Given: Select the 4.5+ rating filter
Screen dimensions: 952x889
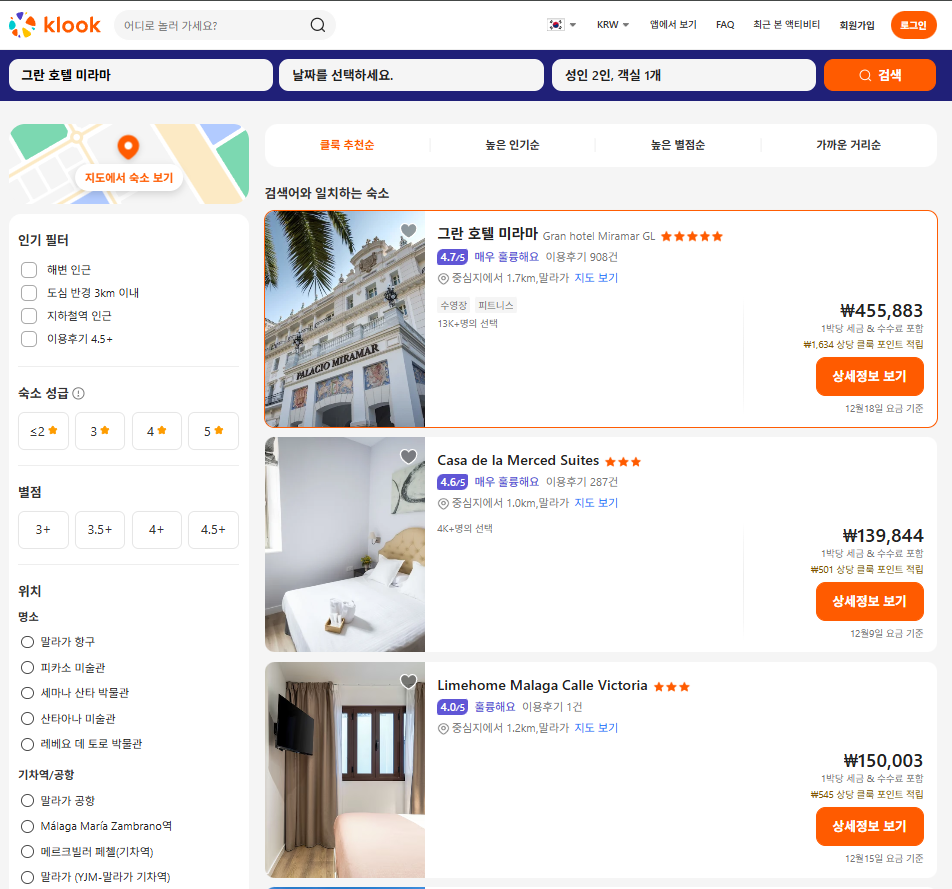Looking at the screenshot, I should [213, 530].
